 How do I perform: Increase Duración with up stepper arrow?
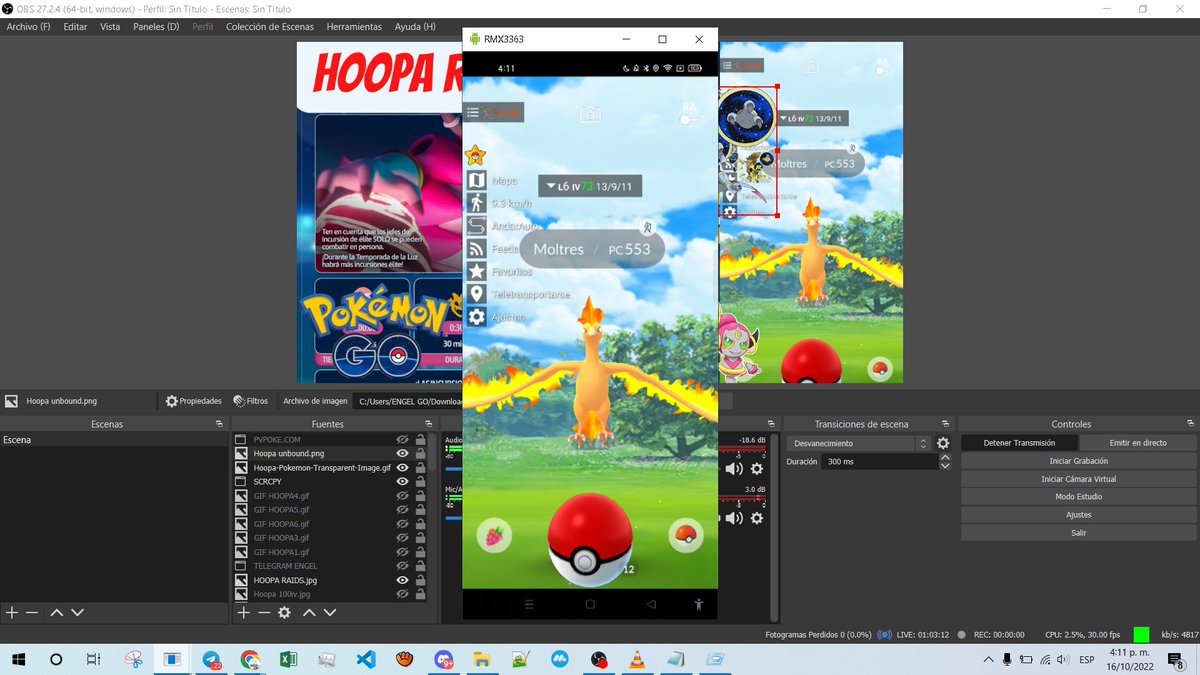coord(945,458)
